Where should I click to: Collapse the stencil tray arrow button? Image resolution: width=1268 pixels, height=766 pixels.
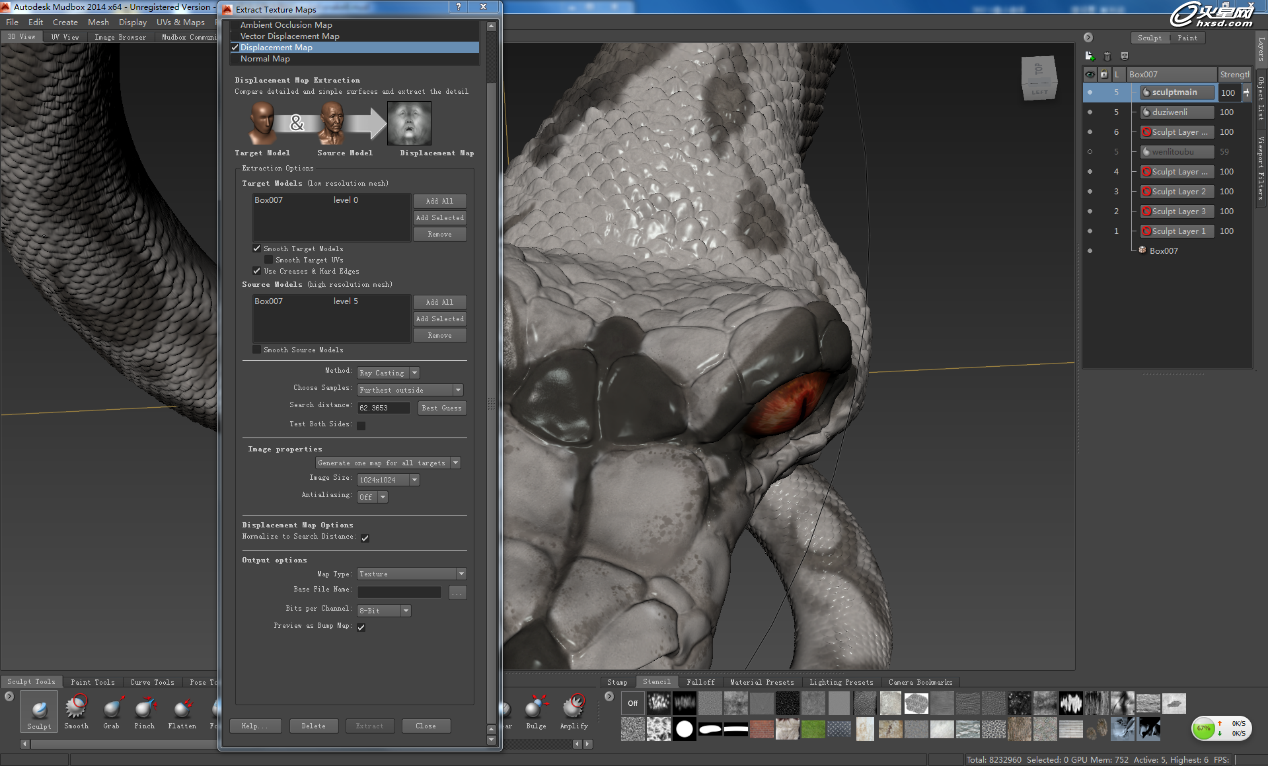611,697
